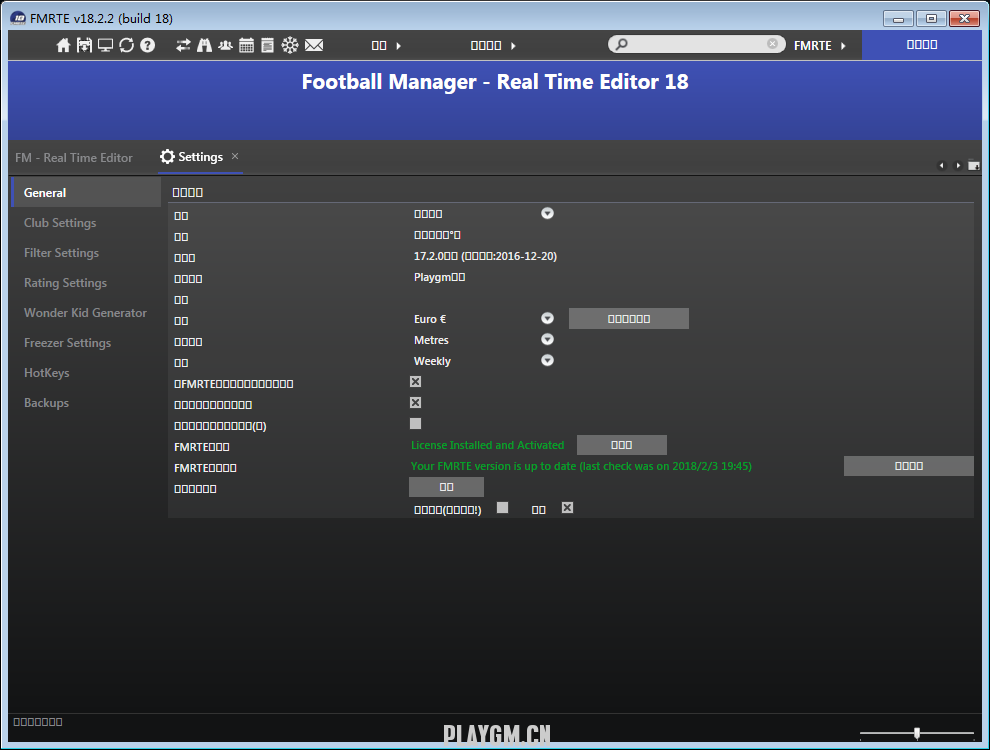Screen dimensions: 990x750
Task: Open the calendar icon in toolbar
Action: (x=246, y=45)
